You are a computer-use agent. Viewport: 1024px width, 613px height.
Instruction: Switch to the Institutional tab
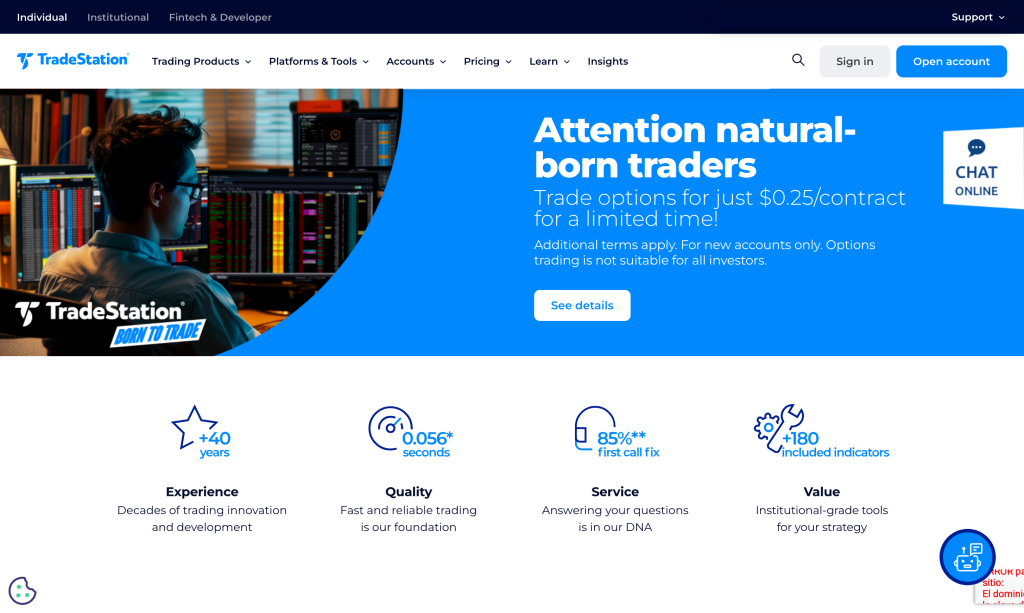coord(118,17)
